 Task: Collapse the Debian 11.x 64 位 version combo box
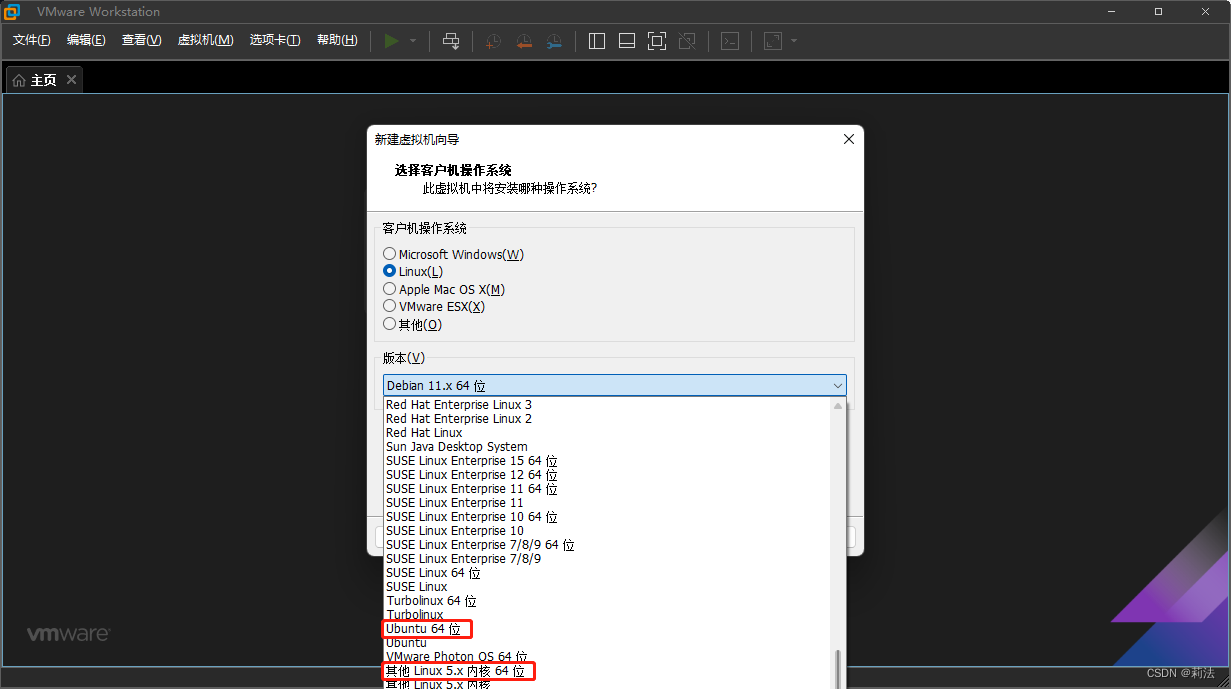point(615,385)
